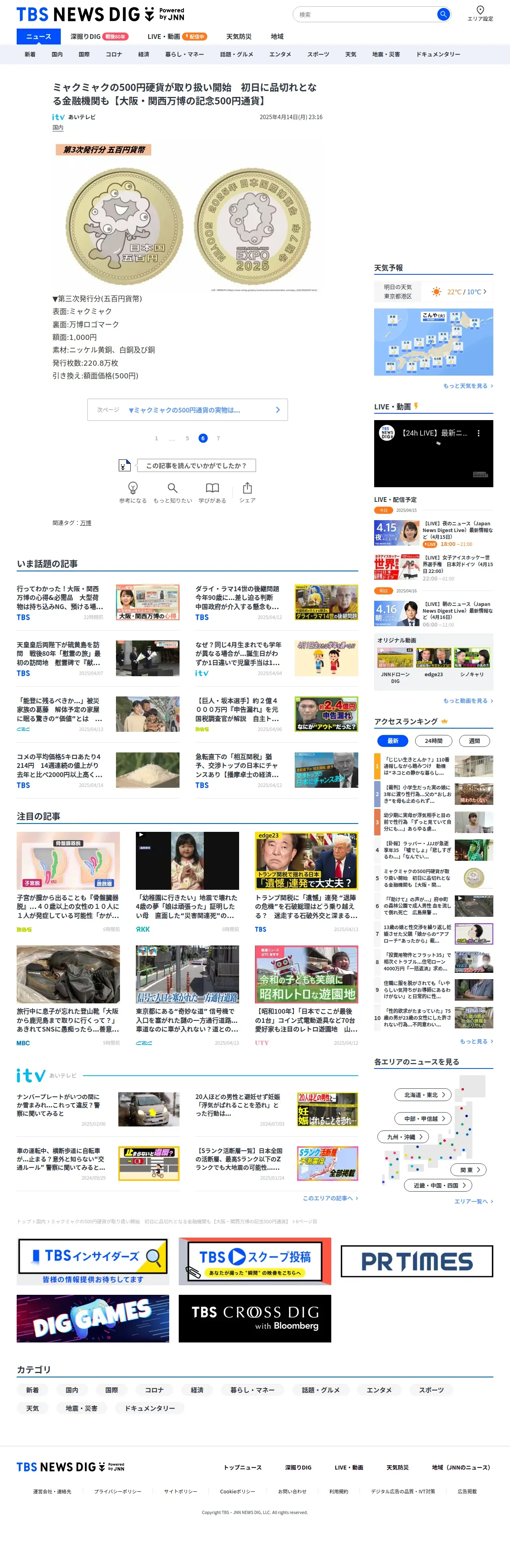Open the シノキャリ original video thumbnail

[471, 659]
